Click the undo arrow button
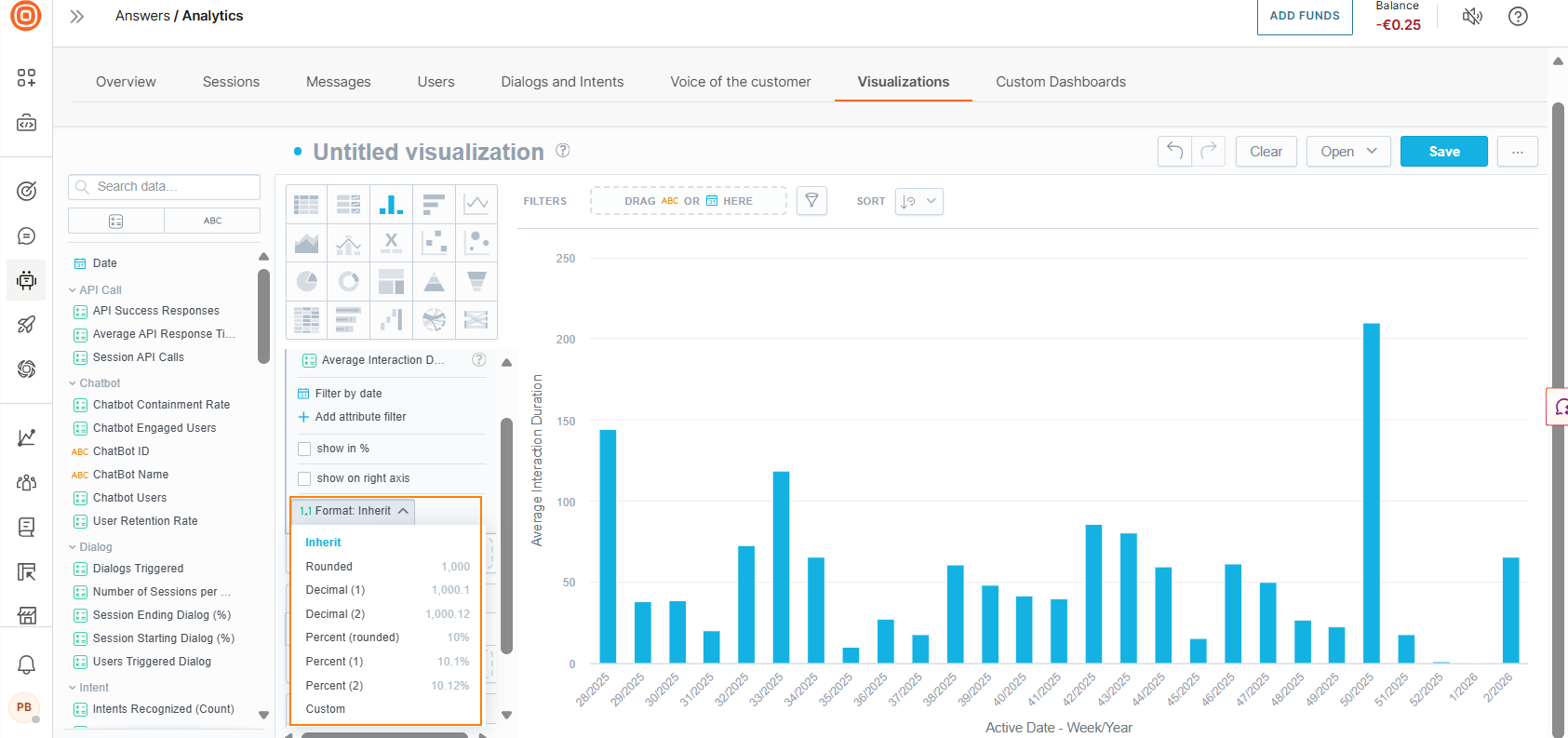This screenshot has width=1568, height=738. (1174, 151)
